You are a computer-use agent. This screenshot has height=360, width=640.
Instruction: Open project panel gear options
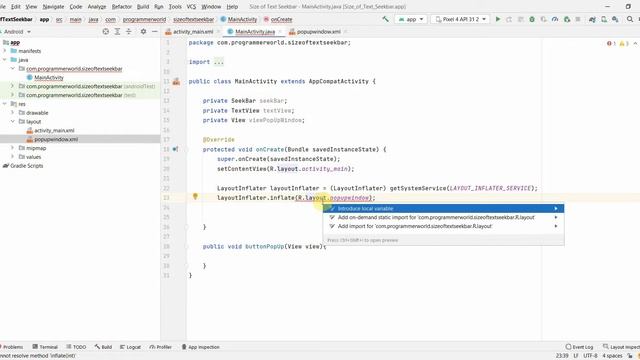(x=143, y=31)
